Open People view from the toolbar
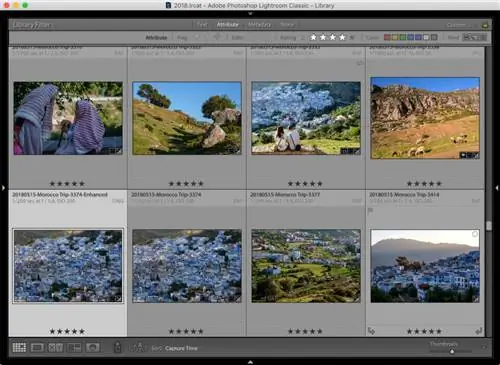The height and width of the screenshot is (365, 500). tap(93, 348)
